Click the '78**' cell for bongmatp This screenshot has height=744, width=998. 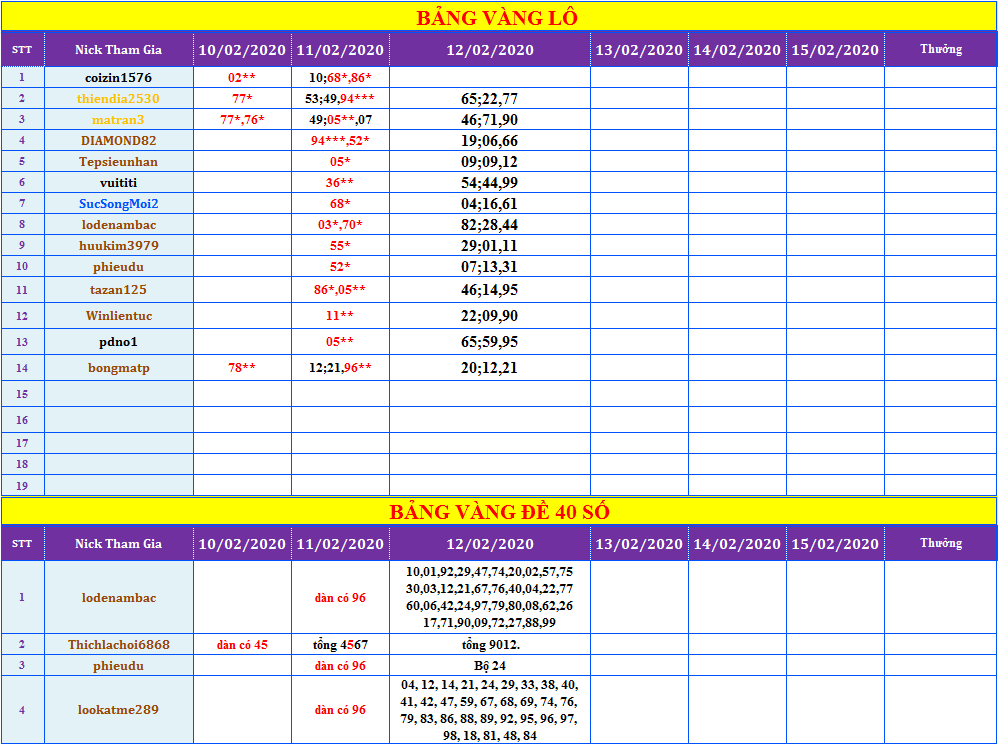coord(242,368)
